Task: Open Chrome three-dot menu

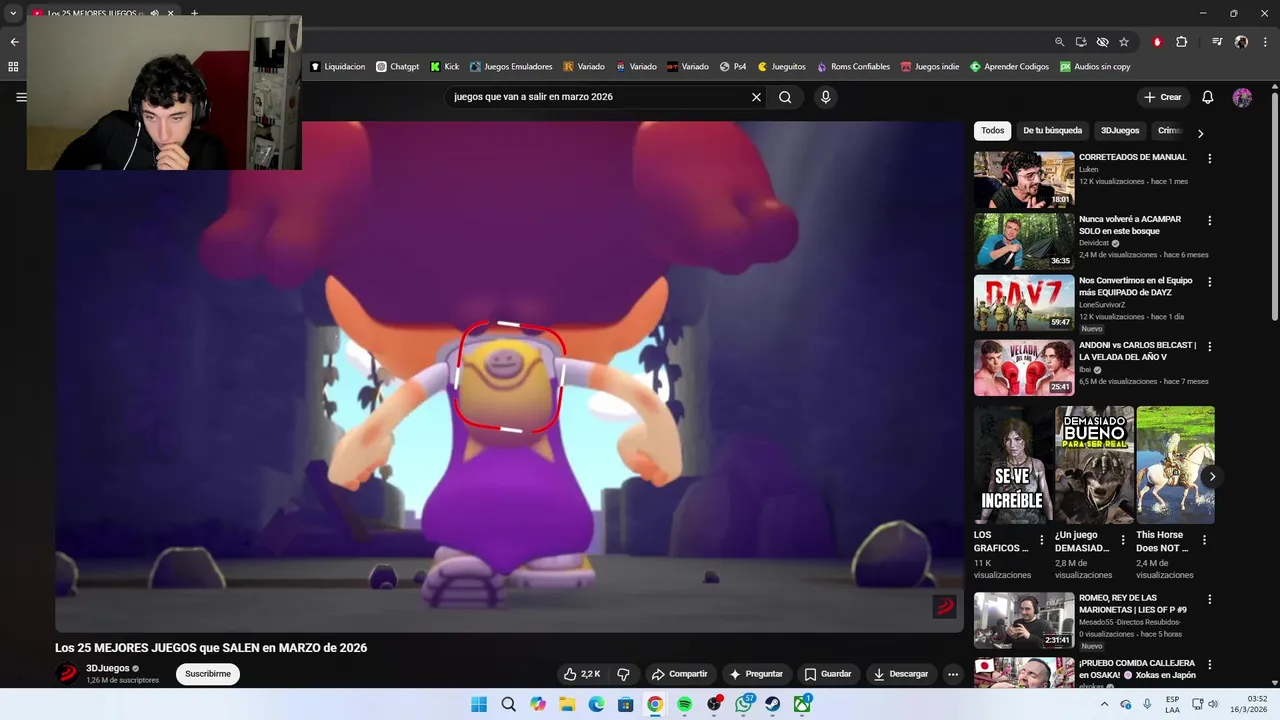Action: 1264,42
